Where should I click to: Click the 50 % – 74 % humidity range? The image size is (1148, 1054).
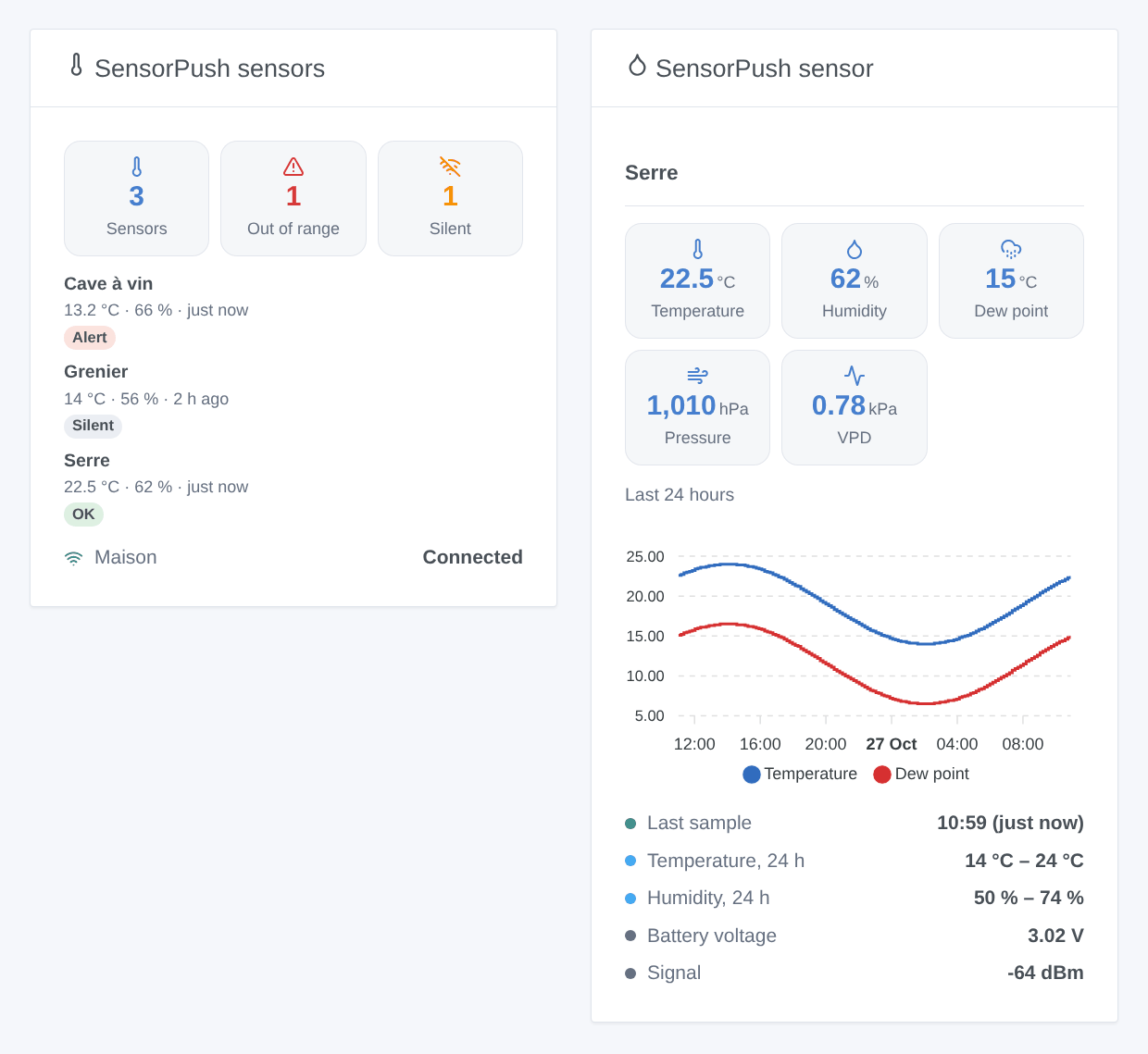(x=1029, y=898)
